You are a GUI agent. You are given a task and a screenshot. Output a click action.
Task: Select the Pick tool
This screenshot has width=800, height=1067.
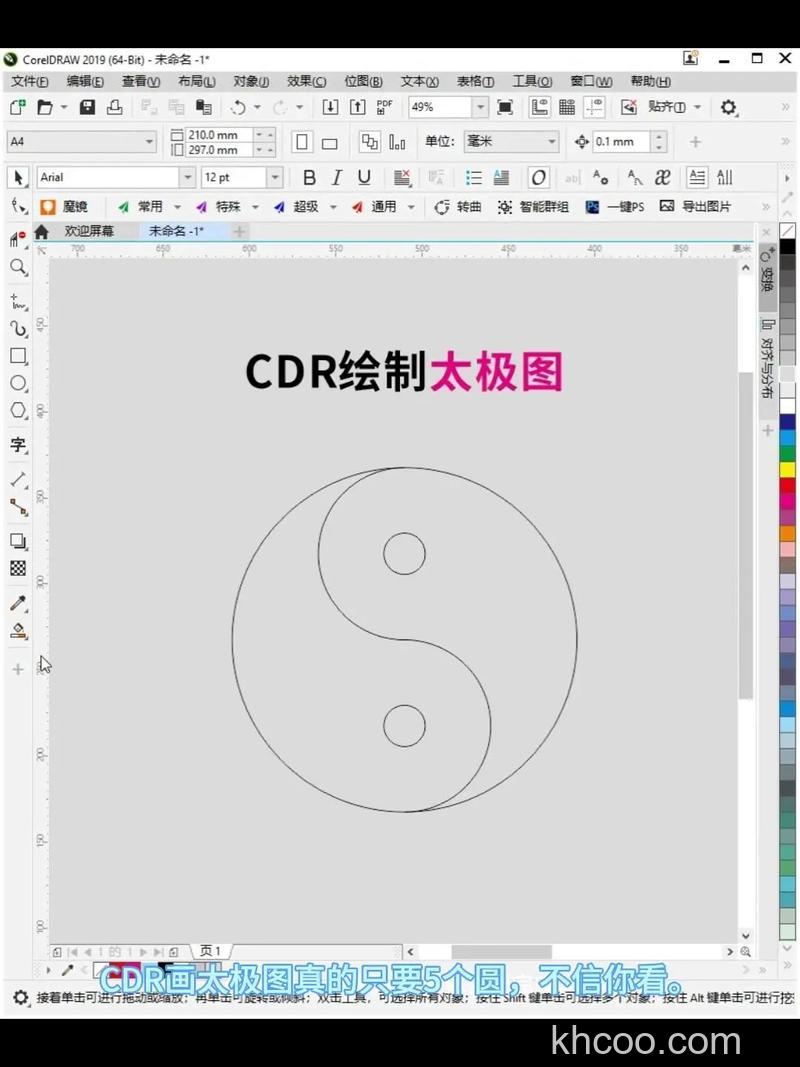[x=17, y=178]
